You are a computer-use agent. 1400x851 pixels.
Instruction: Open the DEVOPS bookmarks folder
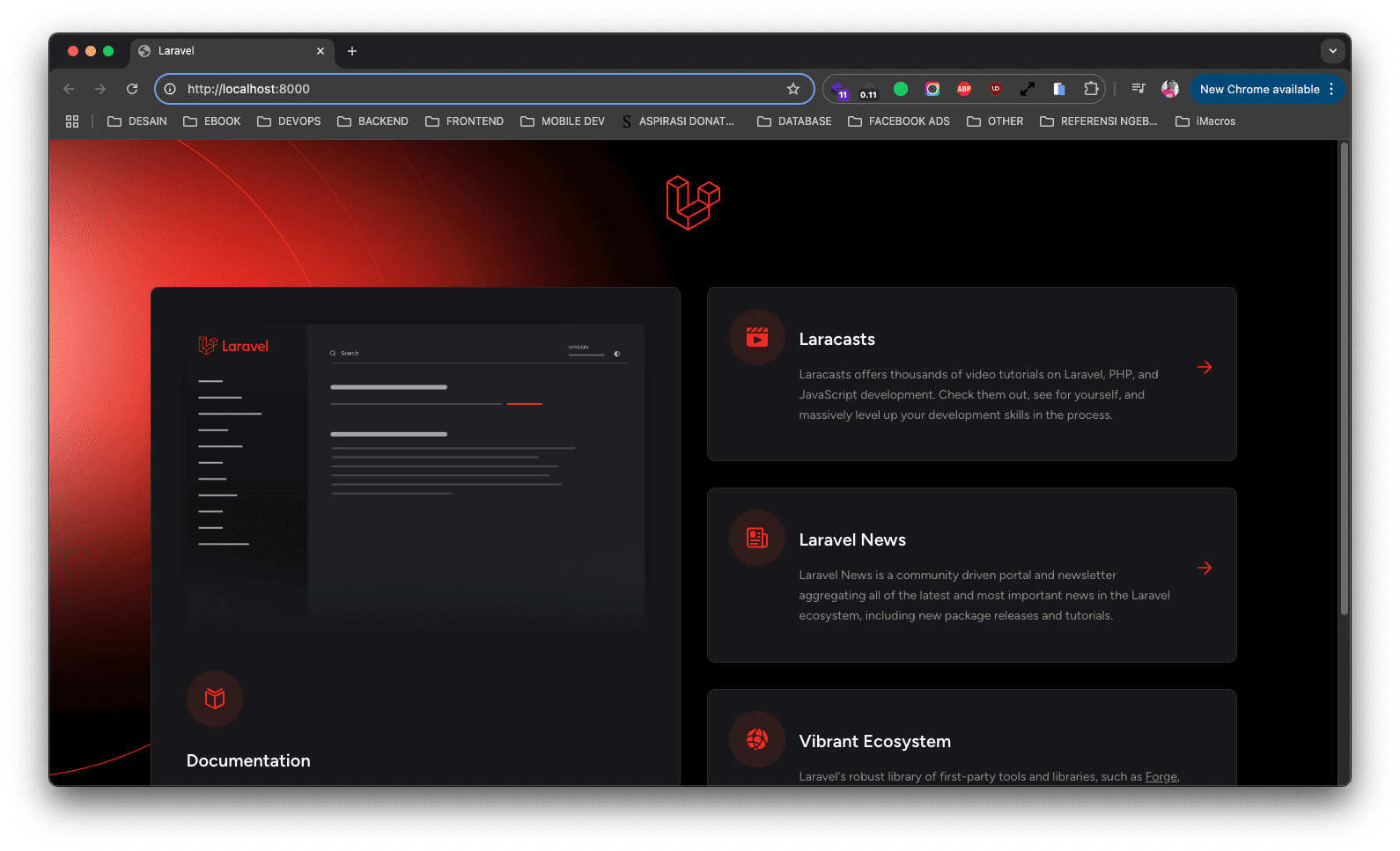point(289,121)
